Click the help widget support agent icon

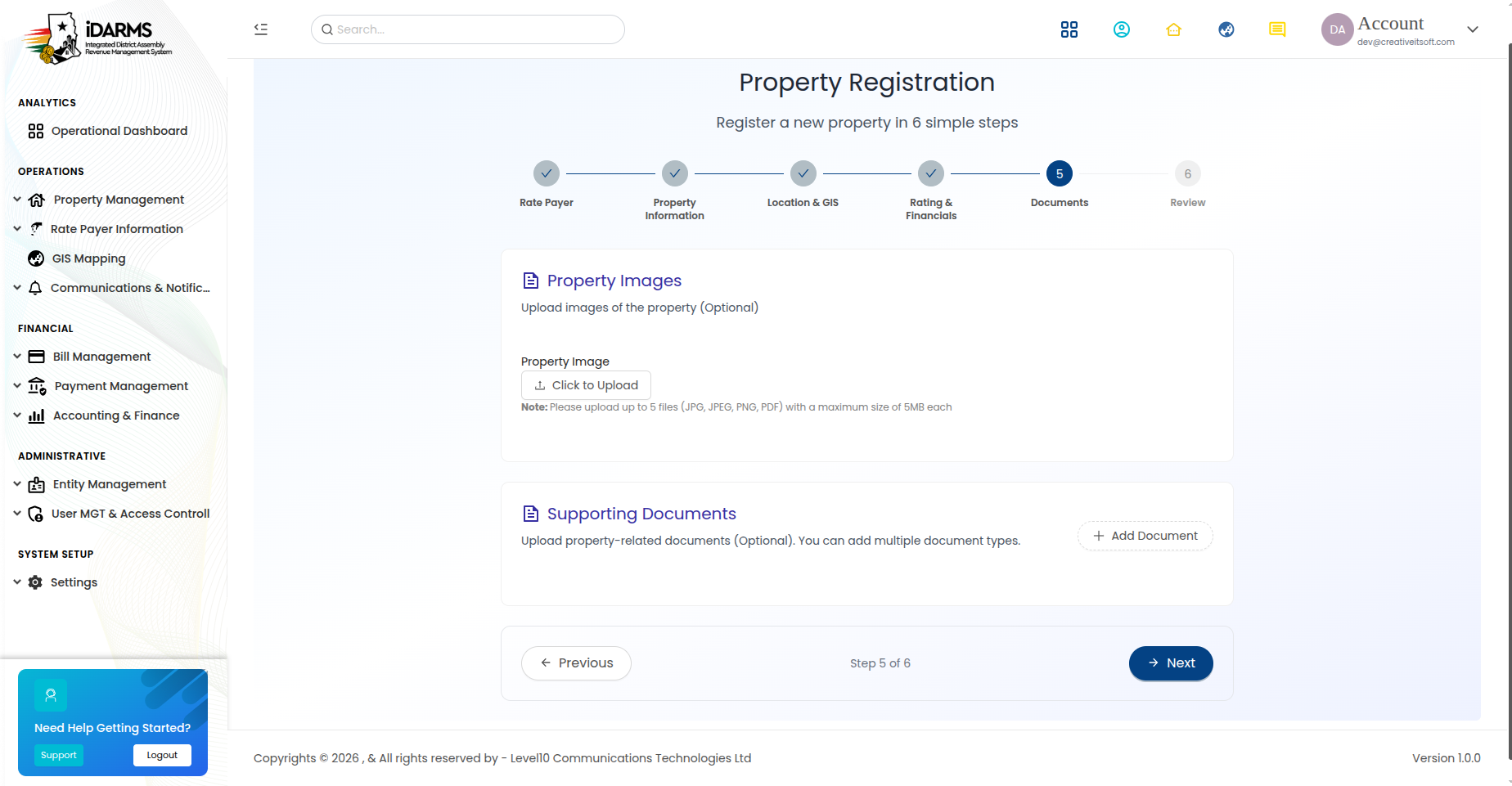tap(51, 695)
